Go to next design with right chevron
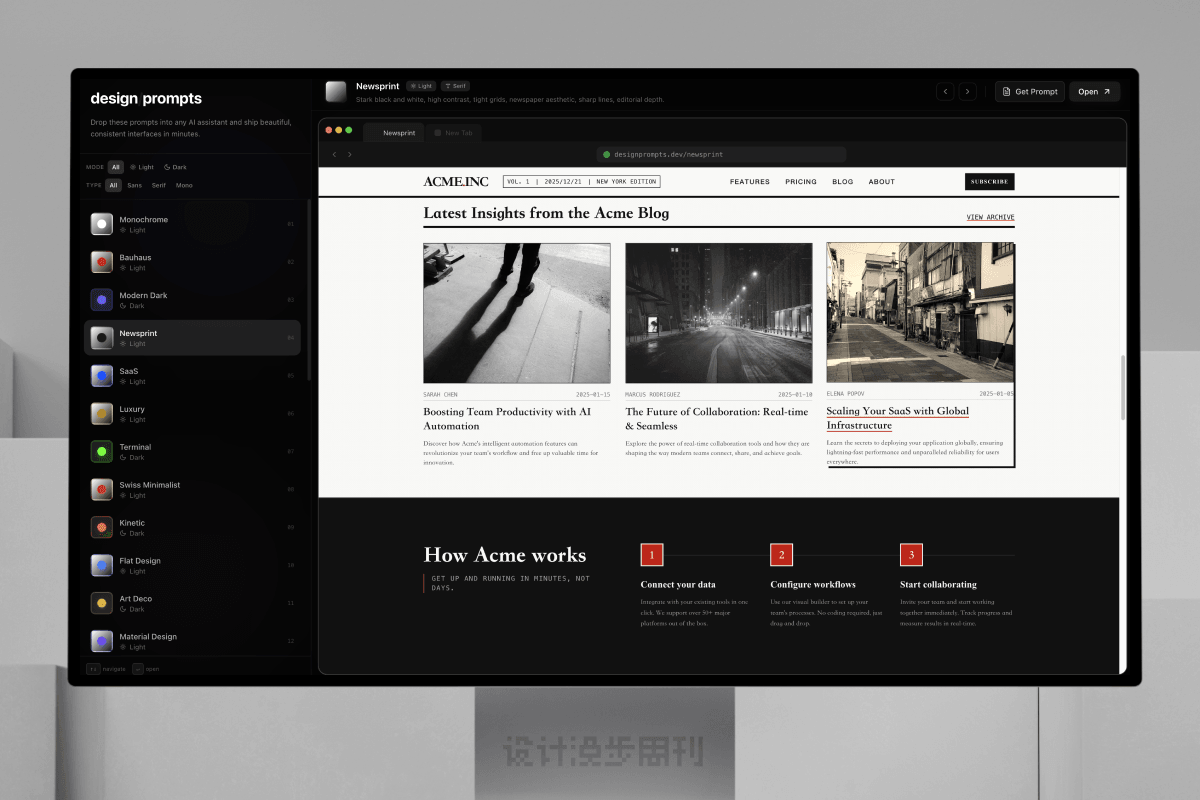 [967, 92]
